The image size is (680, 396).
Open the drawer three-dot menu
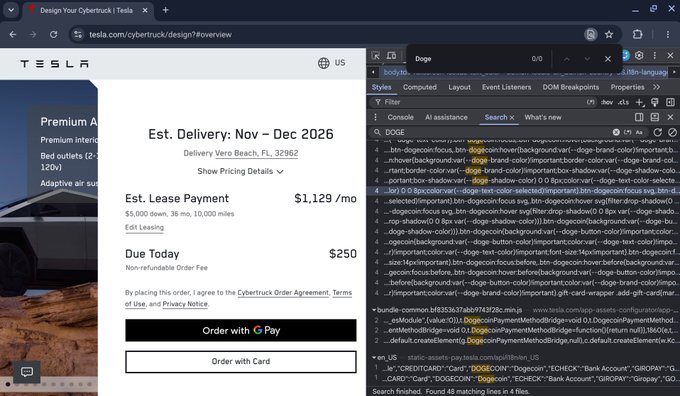[376, 117]
